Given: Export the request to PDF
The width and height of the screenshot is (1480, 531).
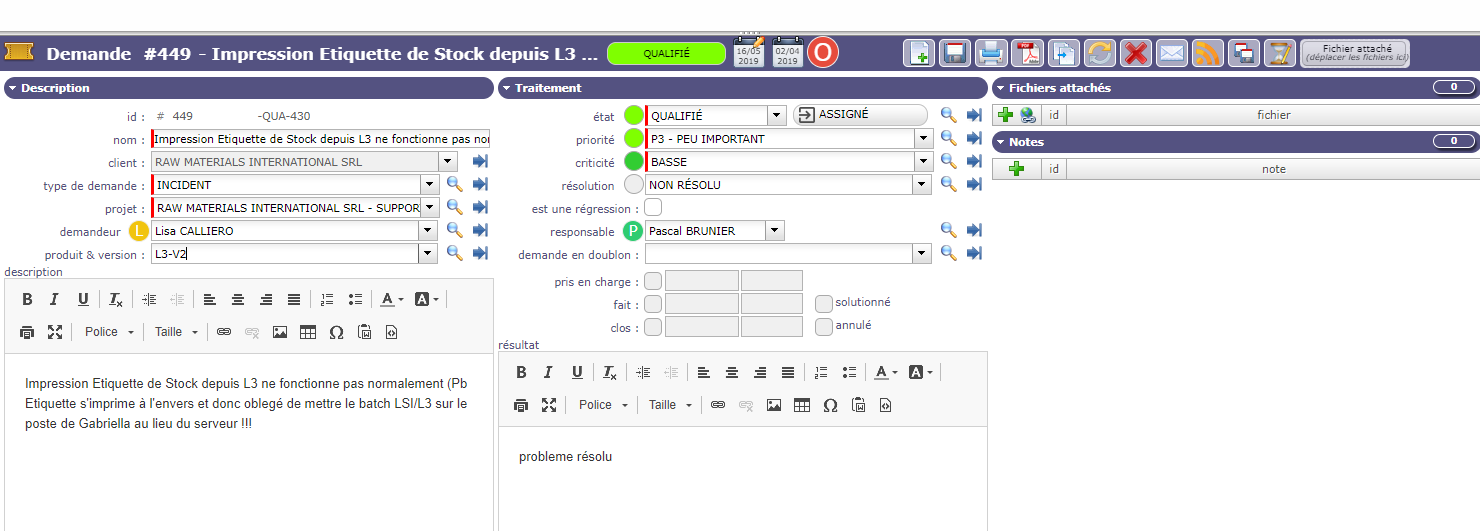Looking at the screenshot, I should [x=1027, y=53].
